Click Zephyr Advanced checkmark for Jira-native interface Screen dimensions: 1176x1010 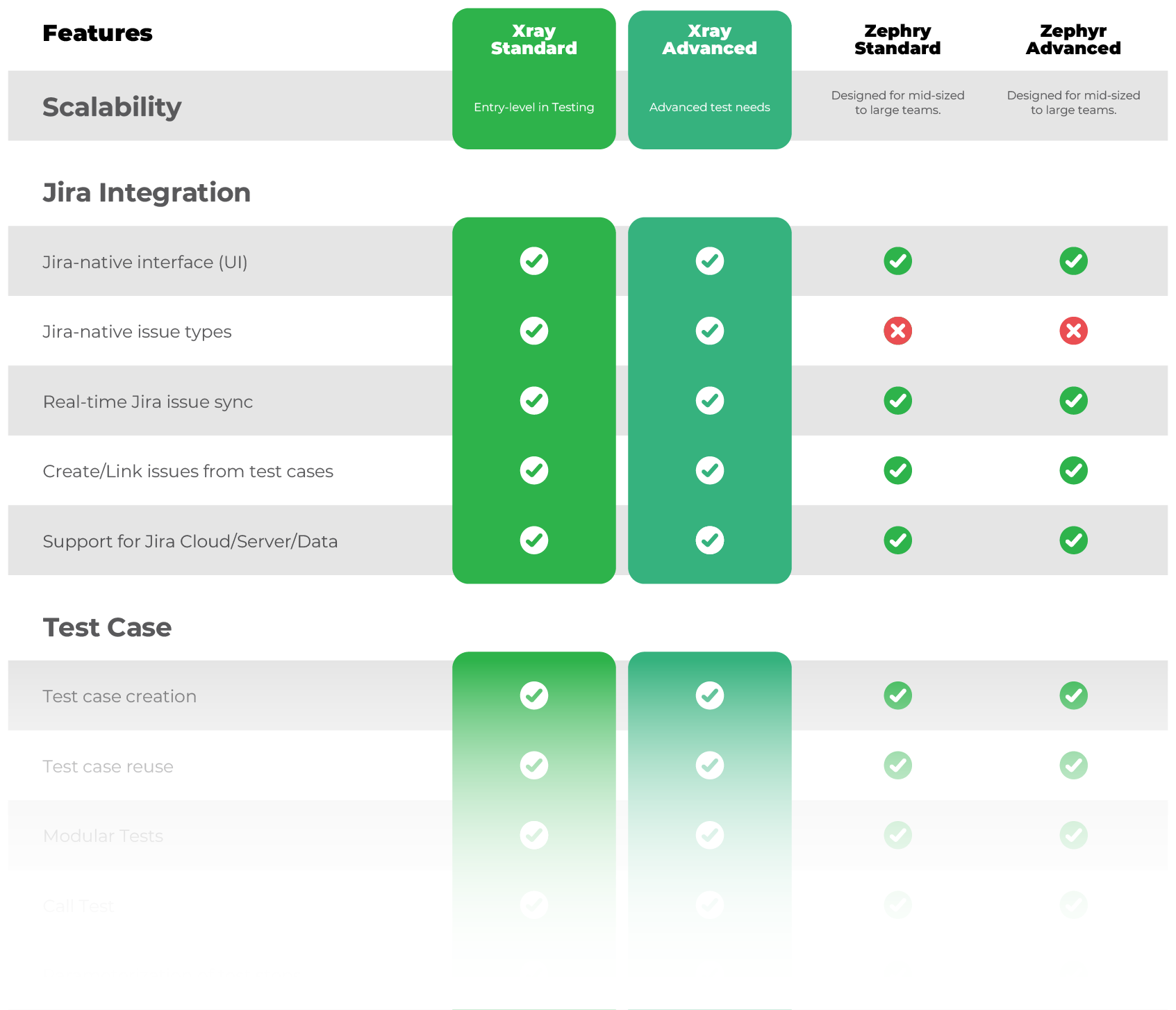click(x=1073, y=261)
